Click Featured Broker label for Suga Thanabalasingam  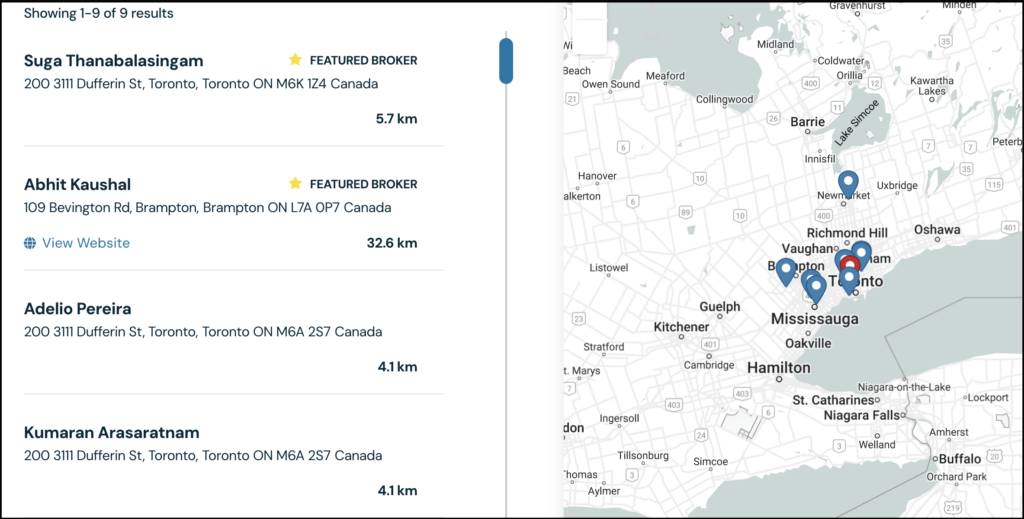coord(363,60)
